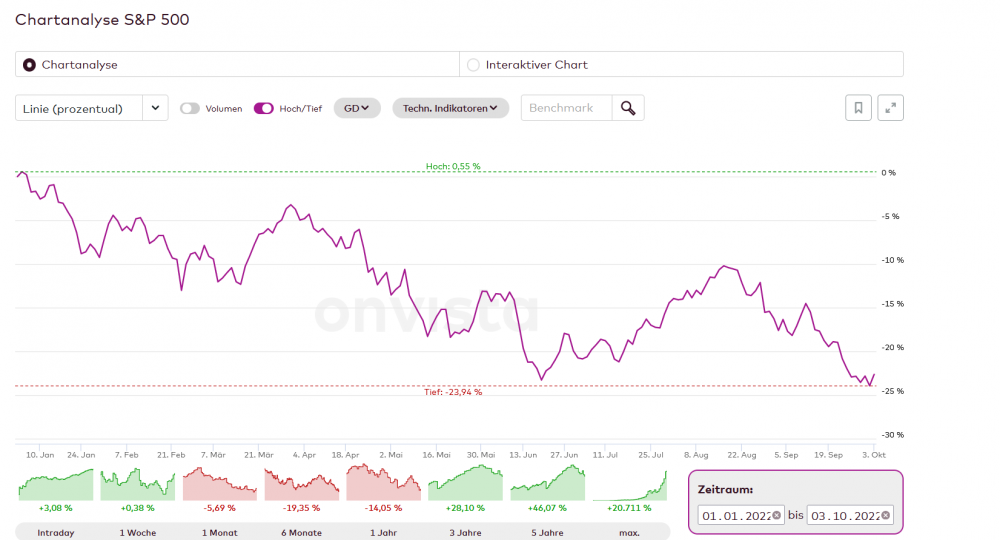Open Techn. Indikatoren dropdown
The height and width of the screenshot is (540, 1000).
point(451,108)
